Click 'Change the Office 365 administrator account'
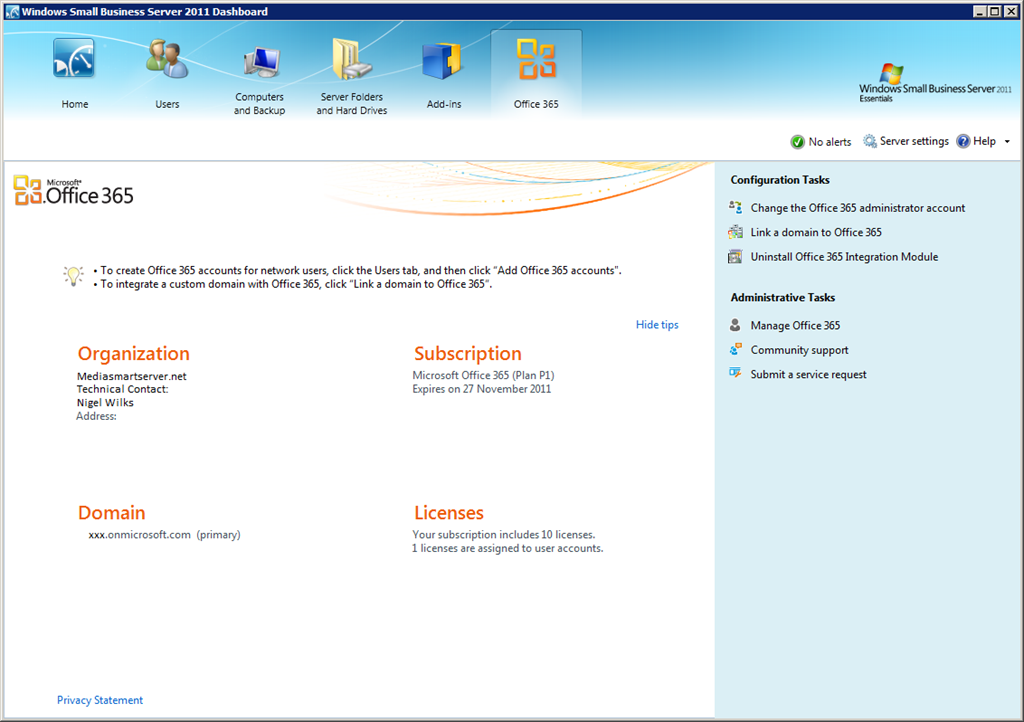This screenshot has width=1024, height=722. tap(857, 208)
